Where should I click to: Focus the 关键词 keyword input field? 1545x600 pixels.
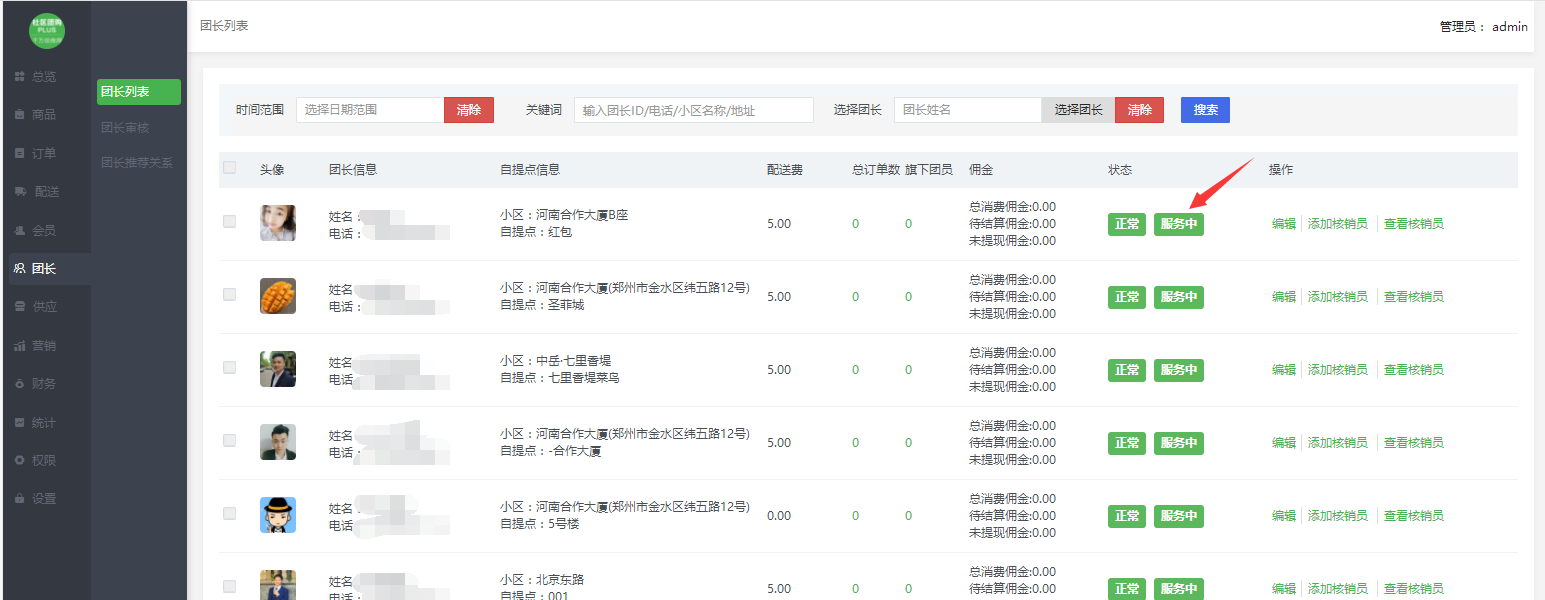click(693, 110)
